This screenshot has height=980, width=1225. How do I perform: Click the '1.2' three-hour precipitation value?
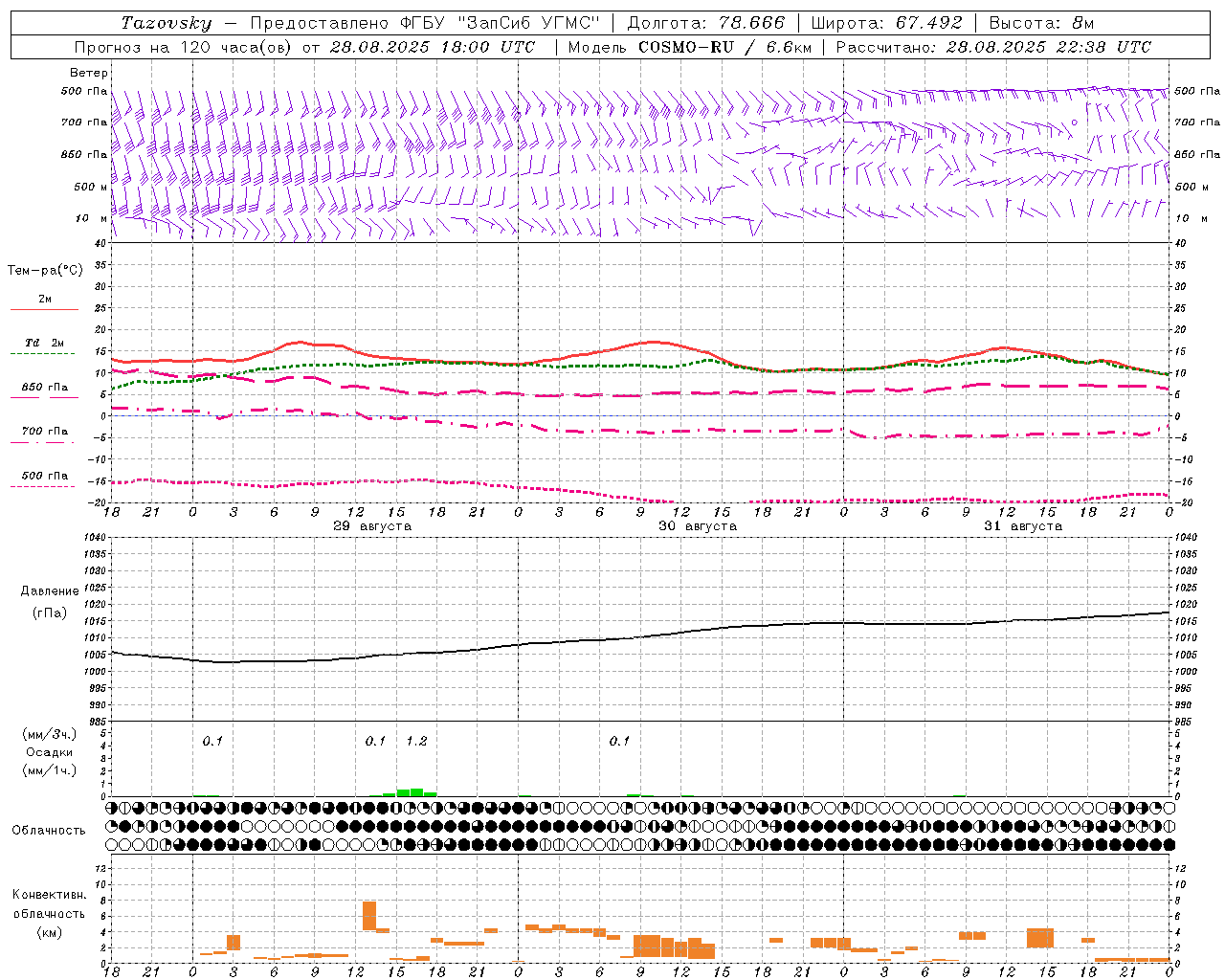click(x=416, y=742)
